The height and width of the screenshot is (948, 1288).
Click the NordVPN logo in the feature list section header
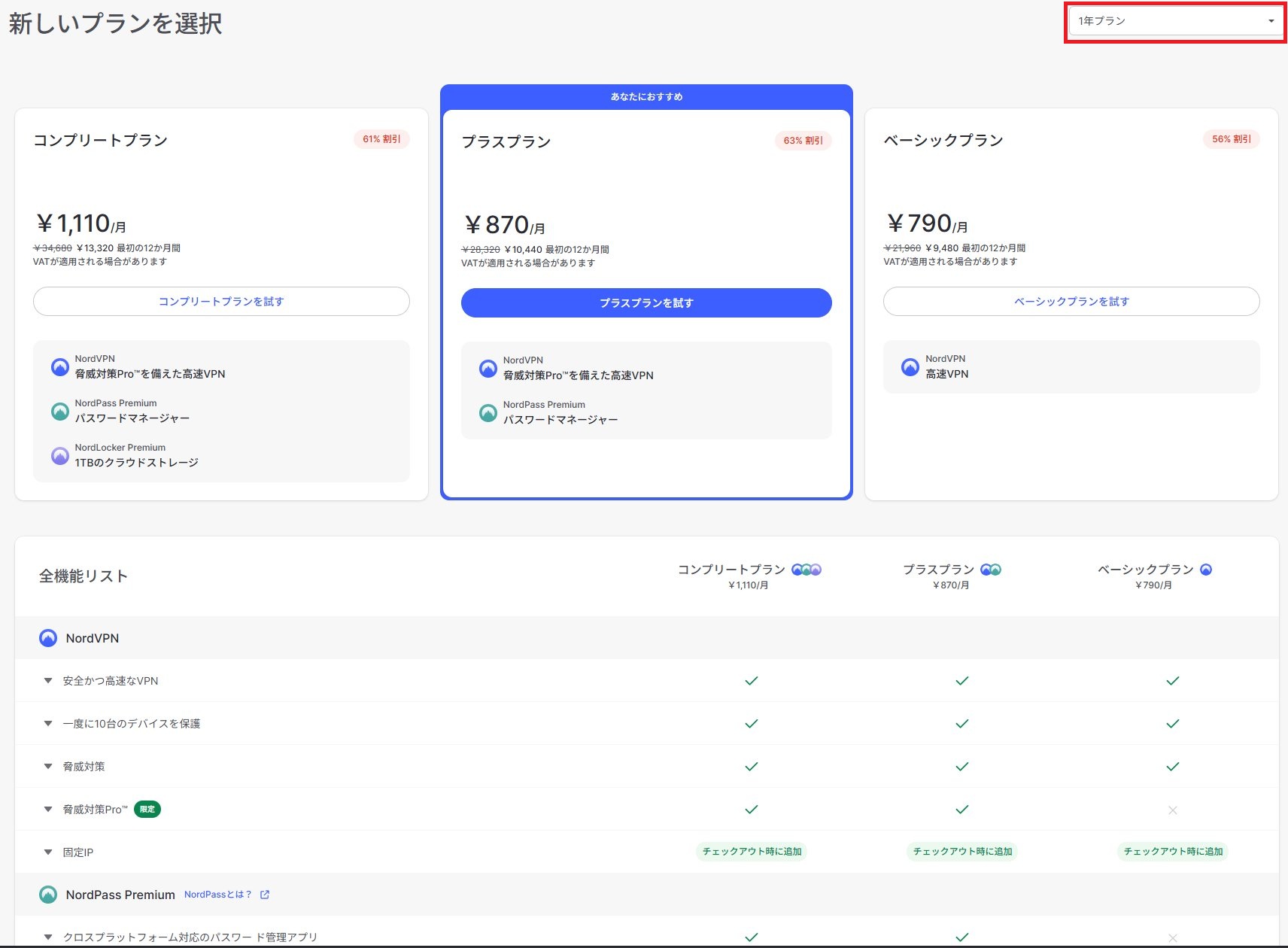point(48,638)
